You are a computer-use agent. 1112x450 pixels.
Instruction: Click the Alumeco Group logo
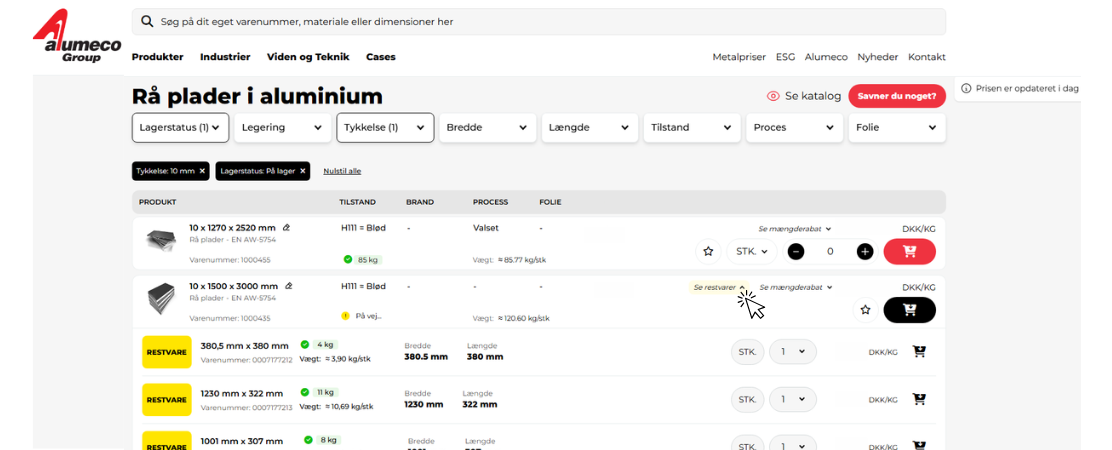point(76,38)
